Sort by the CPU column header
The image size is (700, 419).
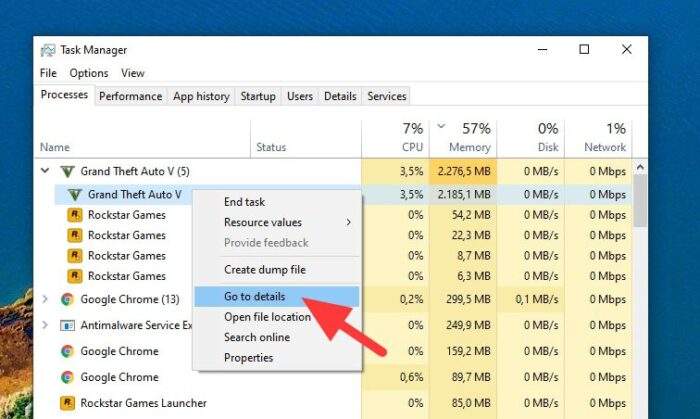tap(395, 139)
